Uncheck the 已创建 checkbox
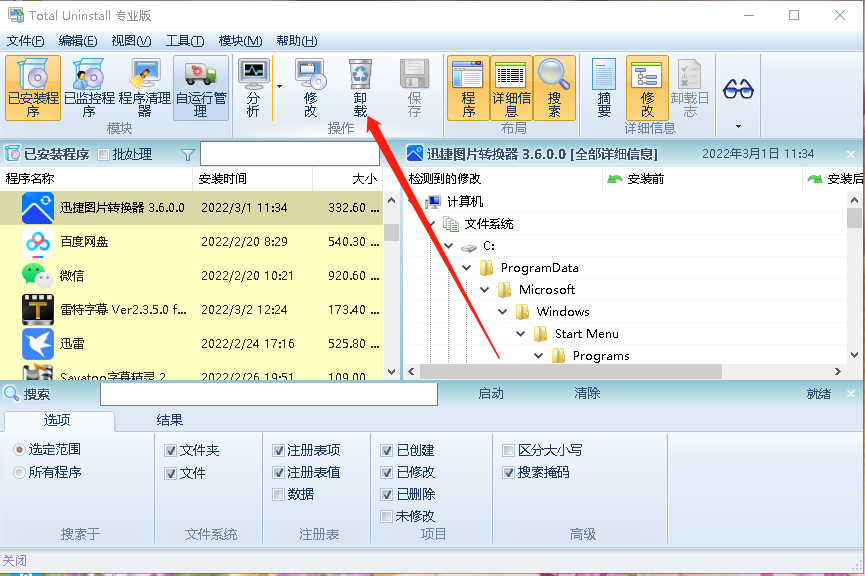The image size is (865, 576). coord(387,450)
